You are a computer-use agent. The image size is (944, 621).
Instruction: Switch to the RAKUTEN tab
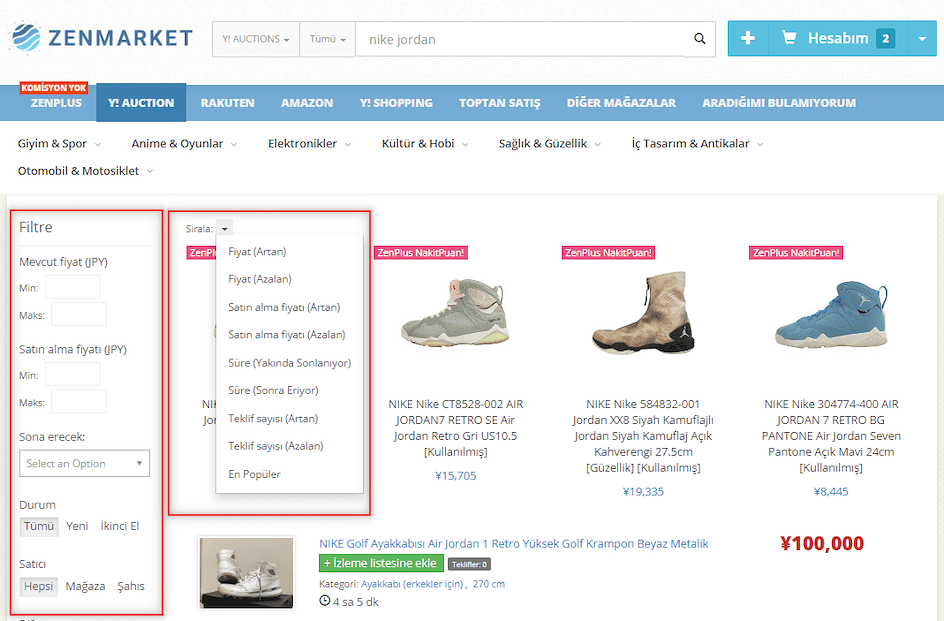[x=228, y=102]
